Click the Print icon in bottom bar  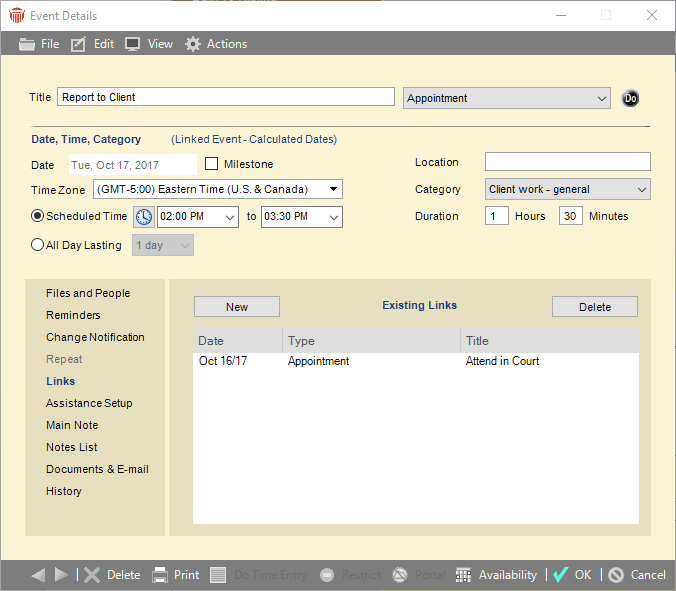point(160,575)
